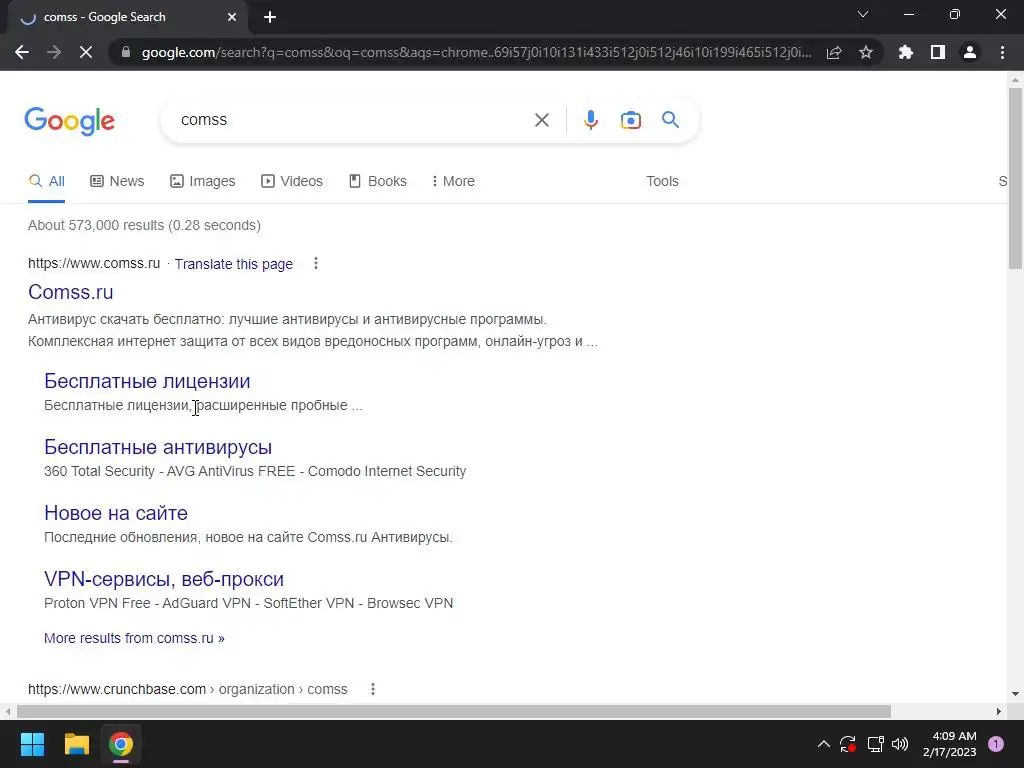View site security lock info
The height and width of the screenshot is (768, 1024).
[x=126, y=52]
